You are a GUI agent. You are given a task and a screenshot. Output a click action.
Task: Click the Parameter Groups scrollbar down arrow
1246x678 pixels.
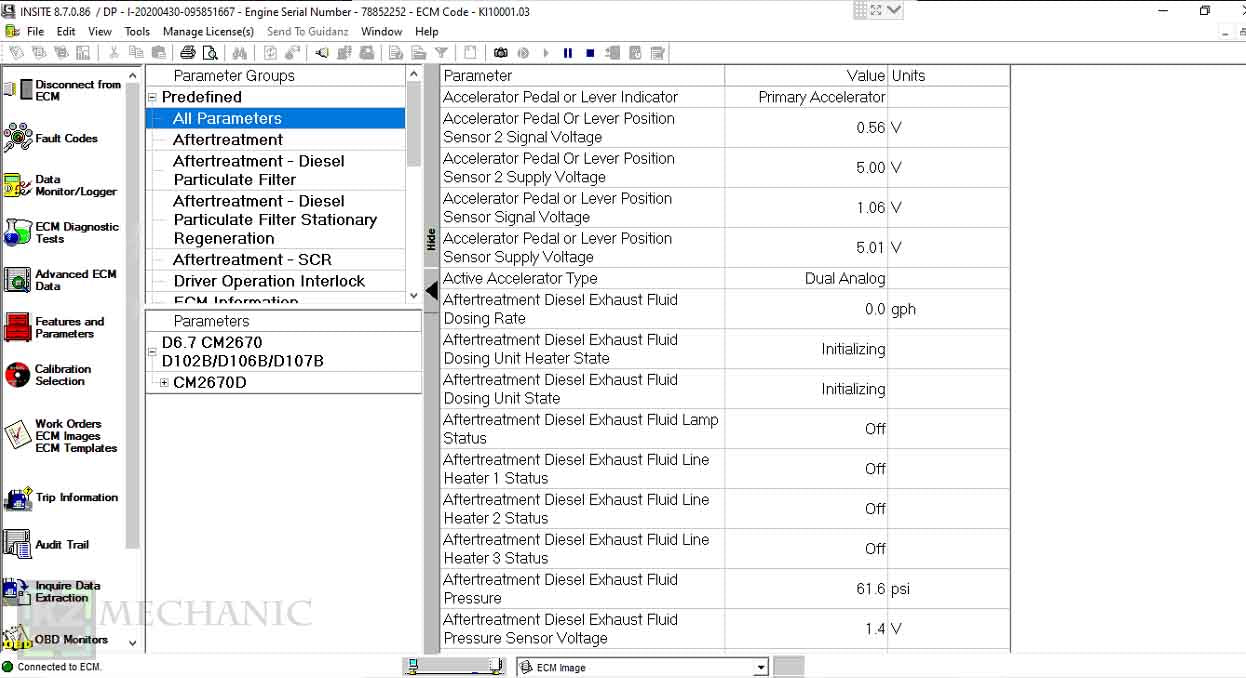414,294
